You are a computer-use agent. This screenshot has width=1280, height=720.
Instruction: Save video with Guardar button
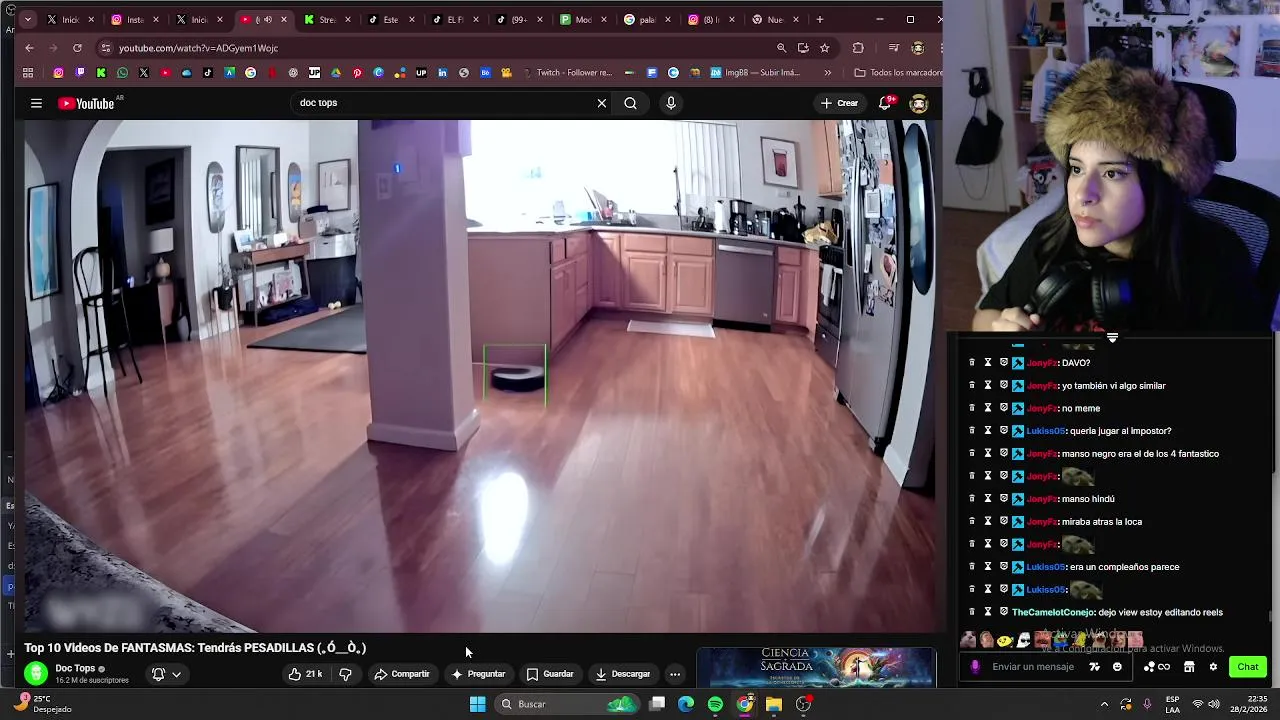pyautogui.click(x=550, y=674)
